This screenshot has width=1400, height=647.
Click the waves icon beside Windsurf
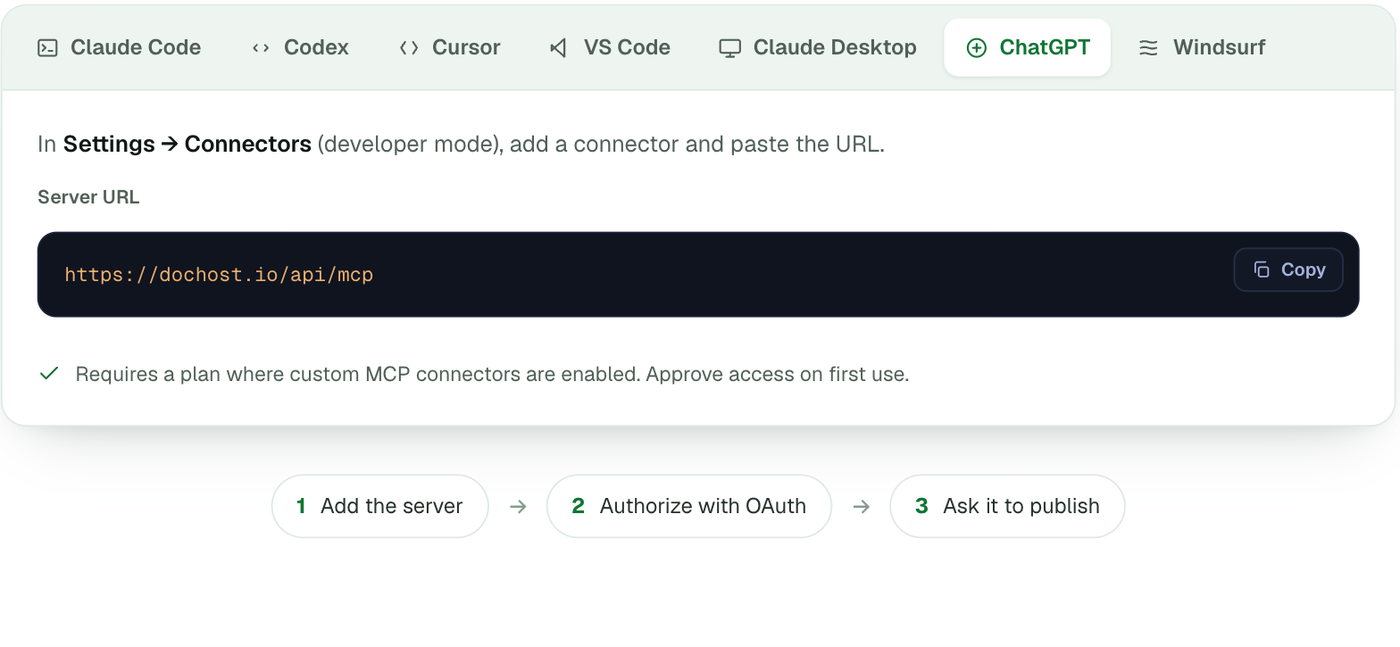click(1148, 48)
